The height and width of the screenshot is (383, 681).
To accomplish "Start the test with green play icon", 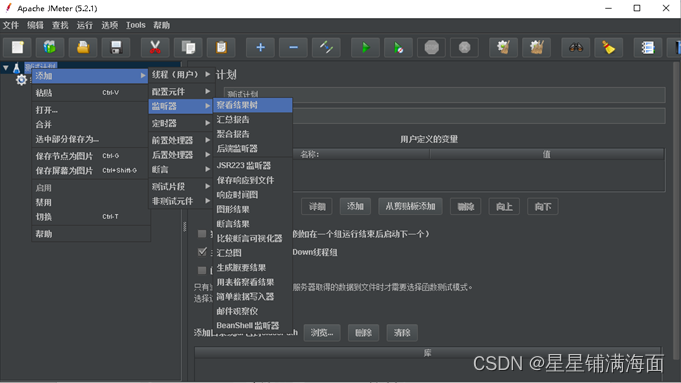I will click(x=365, y=47).
